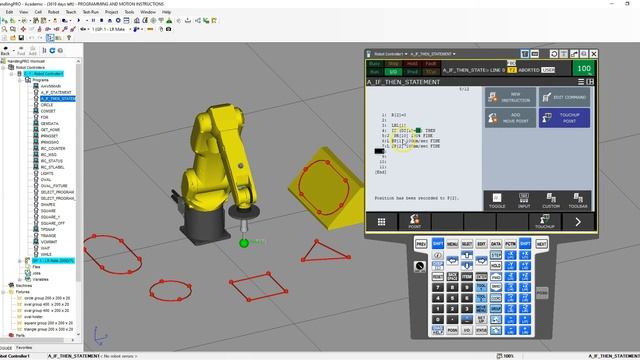
Task: Toggle the right SHIFT key on keypad
Action: click(x=525, y=244)
